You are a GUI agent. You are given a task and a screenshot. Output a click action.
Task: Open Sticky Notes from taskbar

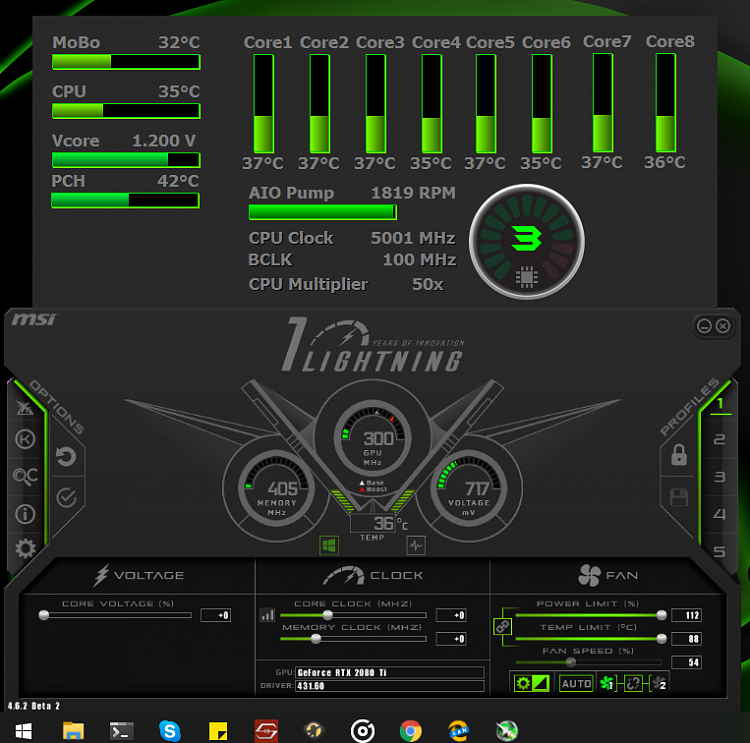click(218, 731)
